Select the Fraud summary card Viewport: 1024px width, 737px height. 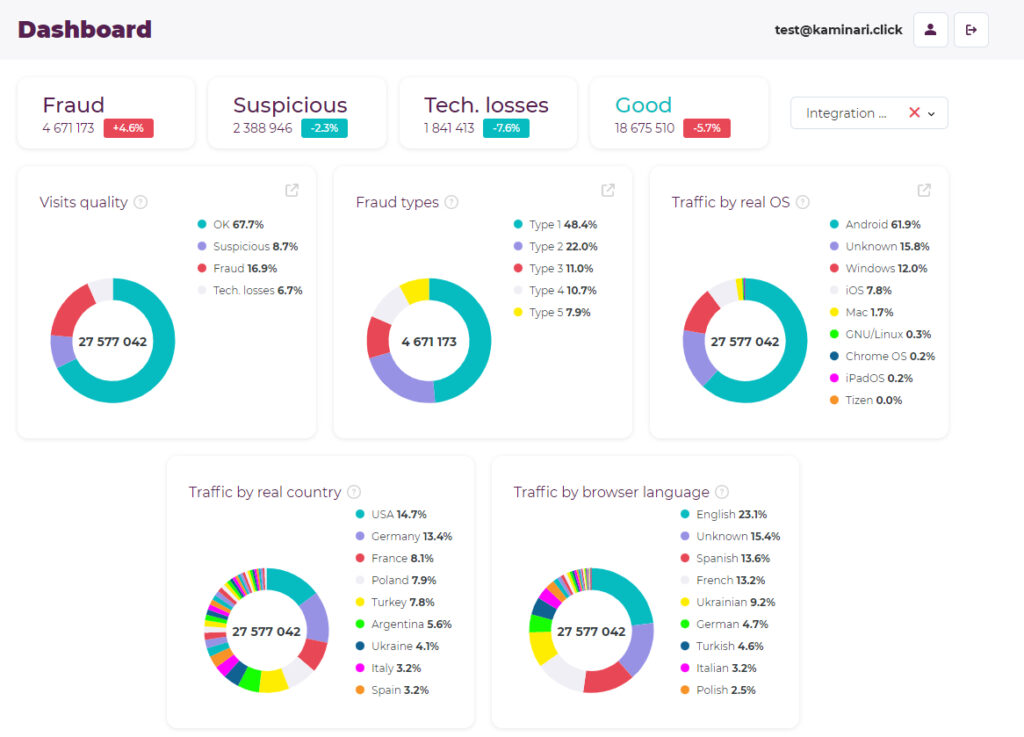(x=106, y=113)
